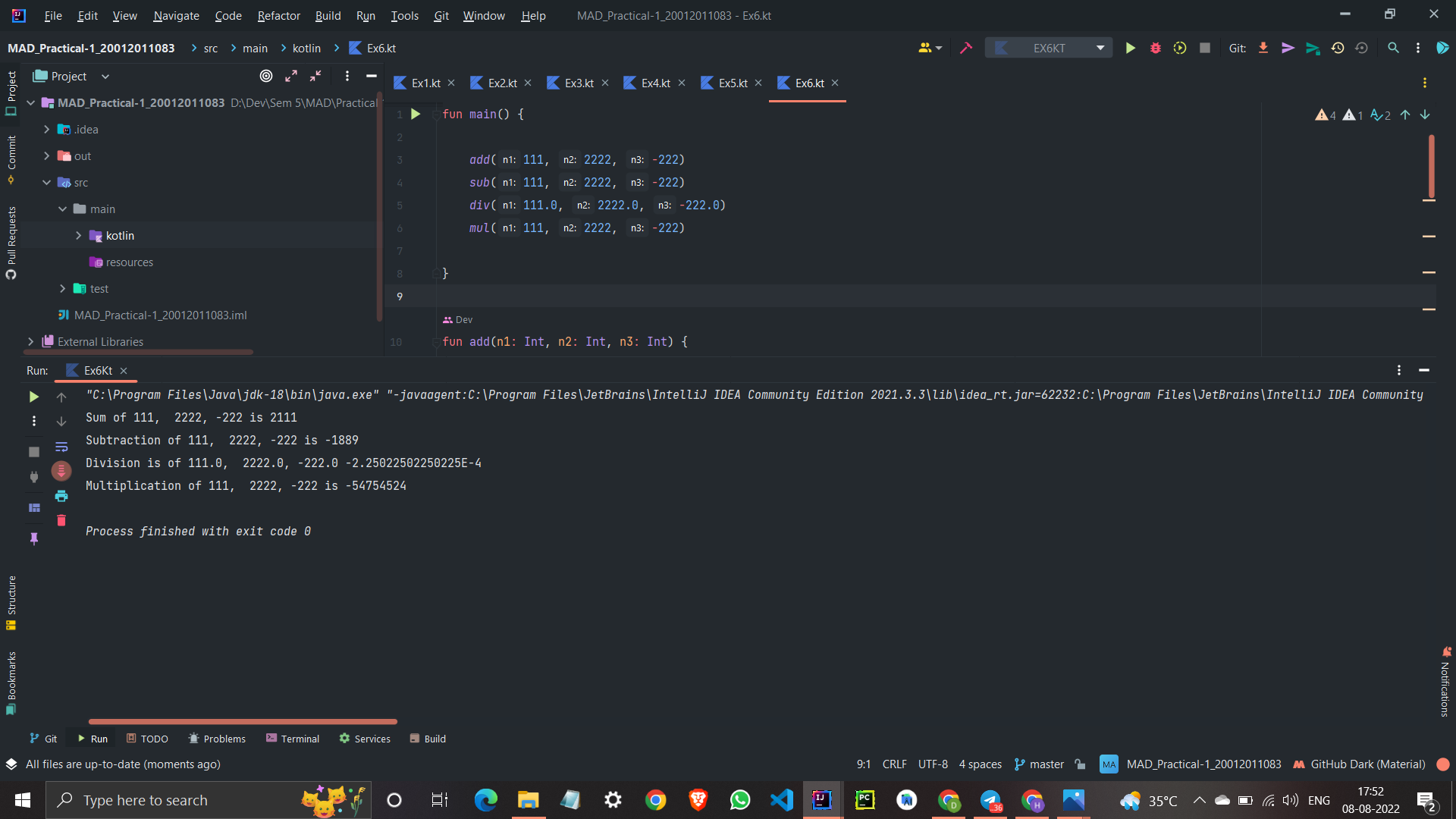Toggle Soft-Wrap in the Run console

(61, 447)
